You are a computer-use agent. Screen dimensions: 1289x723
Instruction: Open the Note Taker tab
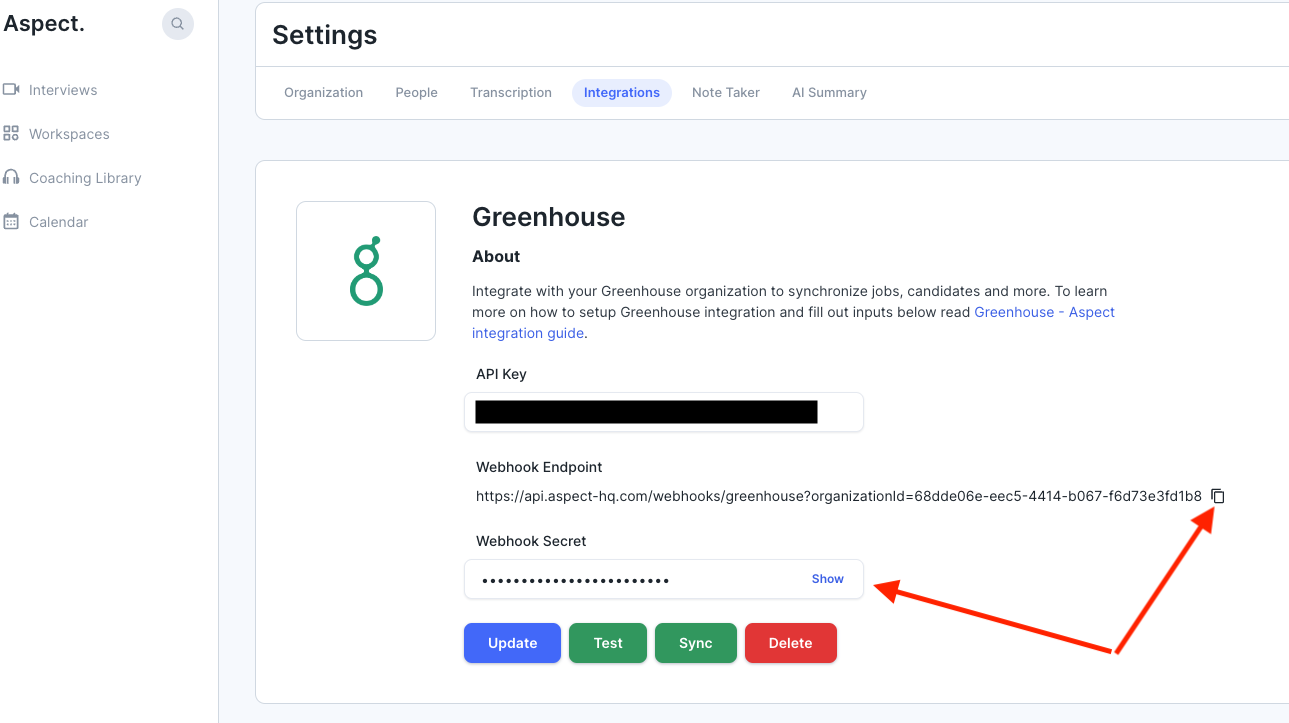(726, 93)
